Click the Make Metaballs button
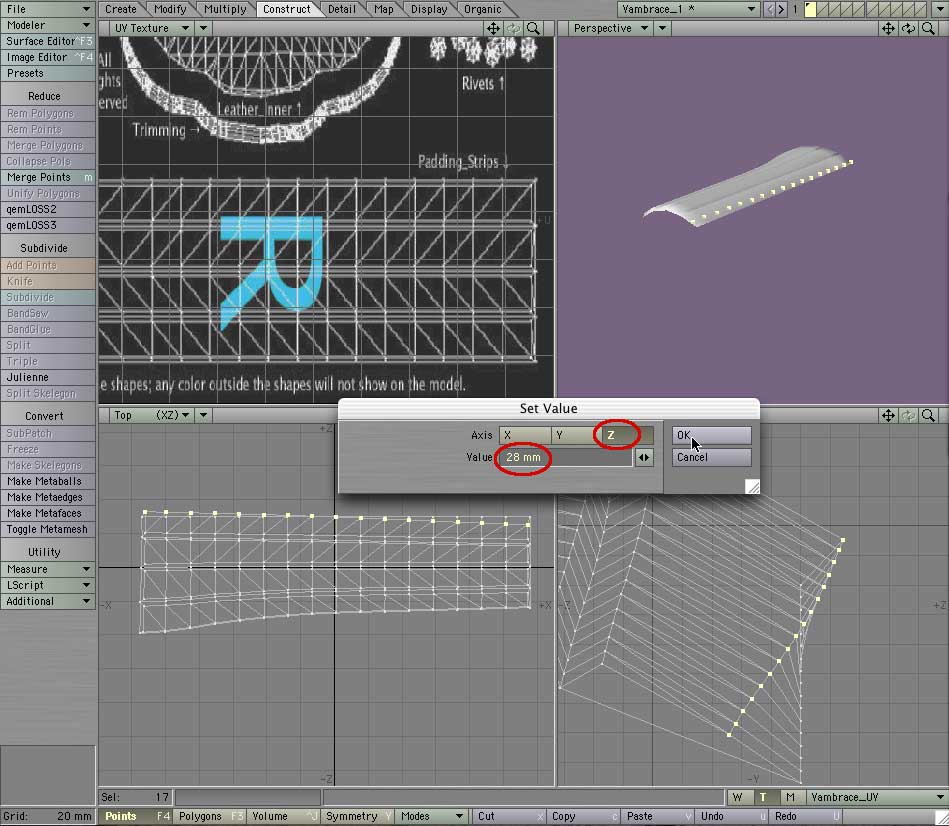Image resolution: width=949 pixels, height=826 pixels. pos(48,482)
